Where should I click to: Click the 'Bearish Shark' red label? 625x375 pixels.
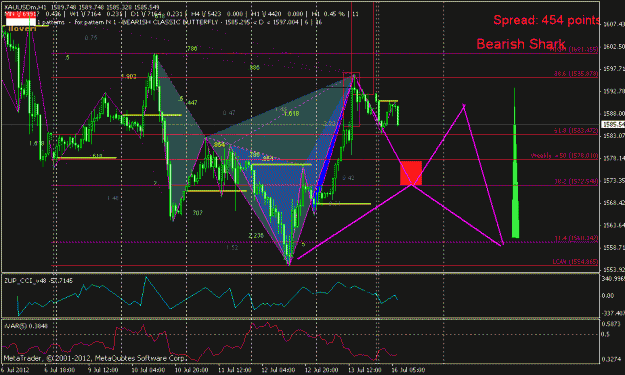coord(521,44)
